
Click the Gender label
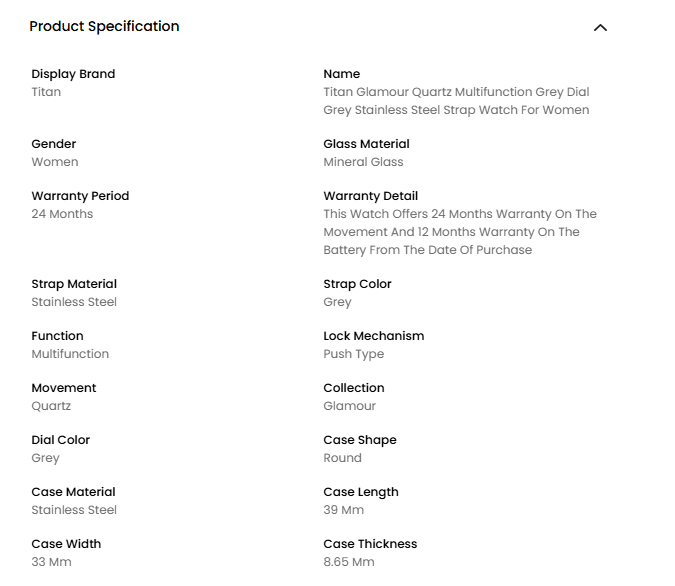click(53, 144)
